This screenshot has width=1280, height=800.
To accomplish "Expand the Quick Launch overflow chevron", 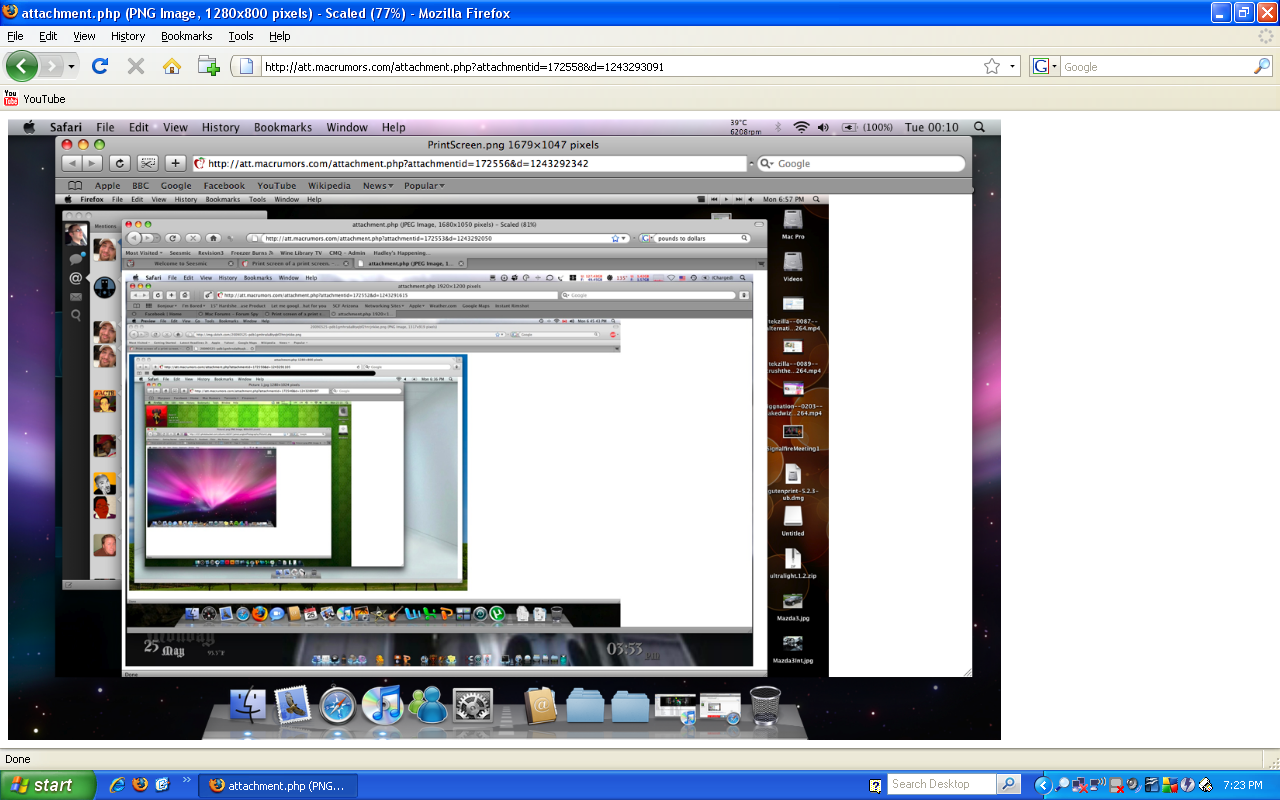I will click(x=187, y=780).
